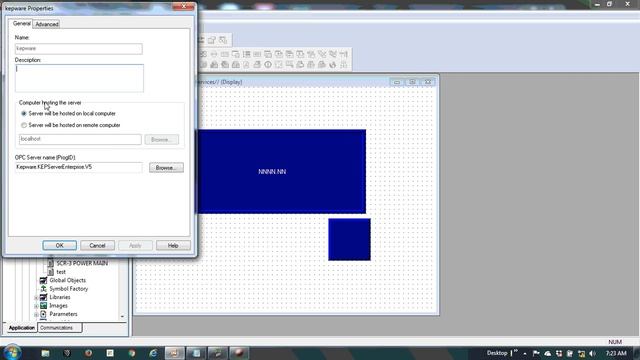Click the Images folder icon
This screenshot has width=640, height=360.
click(x=43, y=306)
